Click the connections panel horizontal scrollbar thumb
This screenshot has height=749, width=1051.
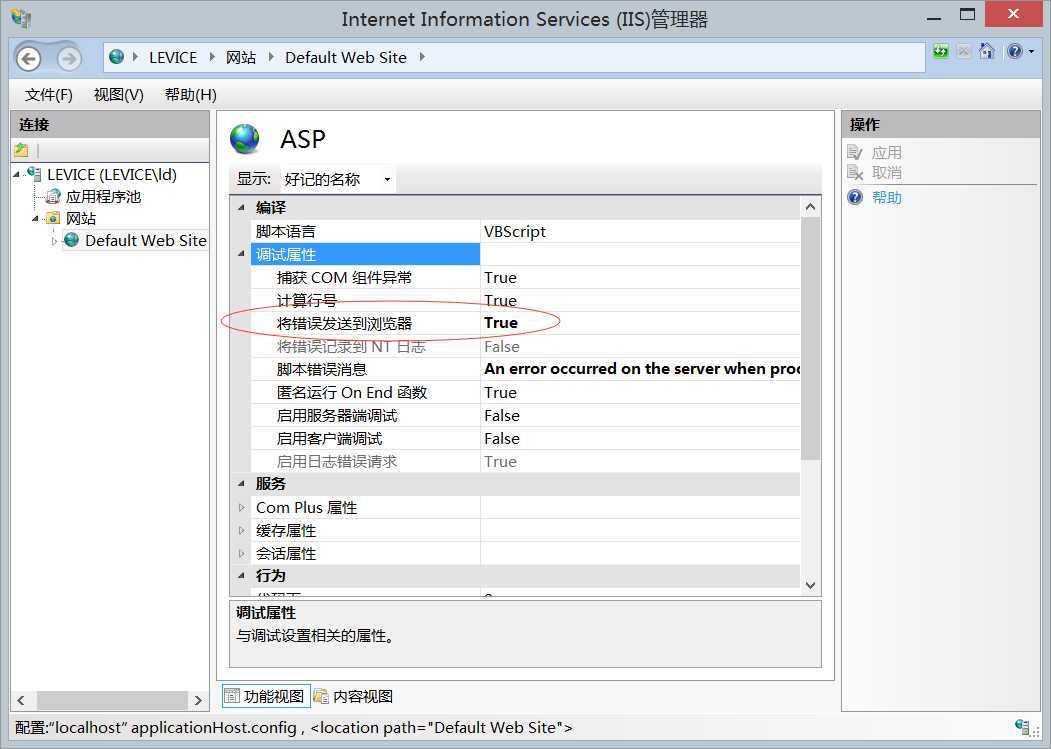pyautogui.click(x=112, y=700)
